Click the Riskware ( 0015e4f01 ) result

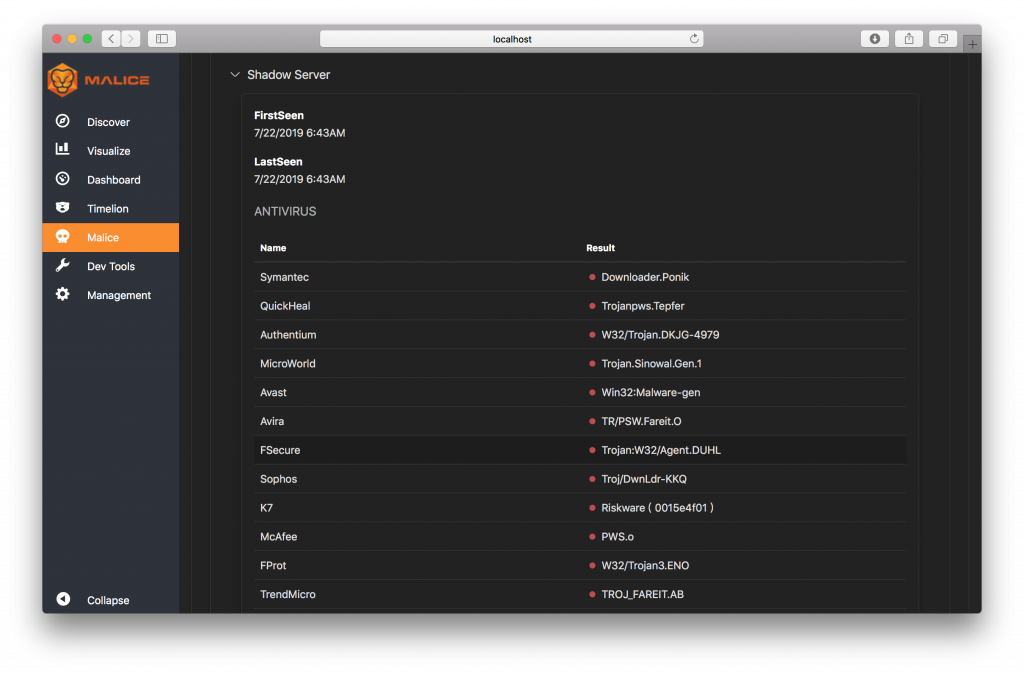(657, 507)
